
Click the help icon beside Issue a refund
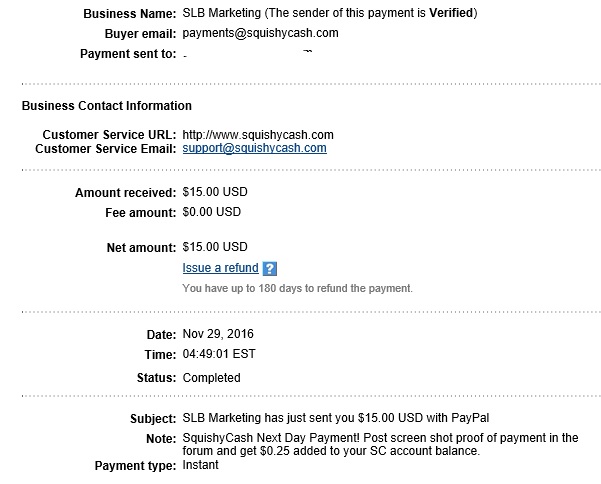270,269
